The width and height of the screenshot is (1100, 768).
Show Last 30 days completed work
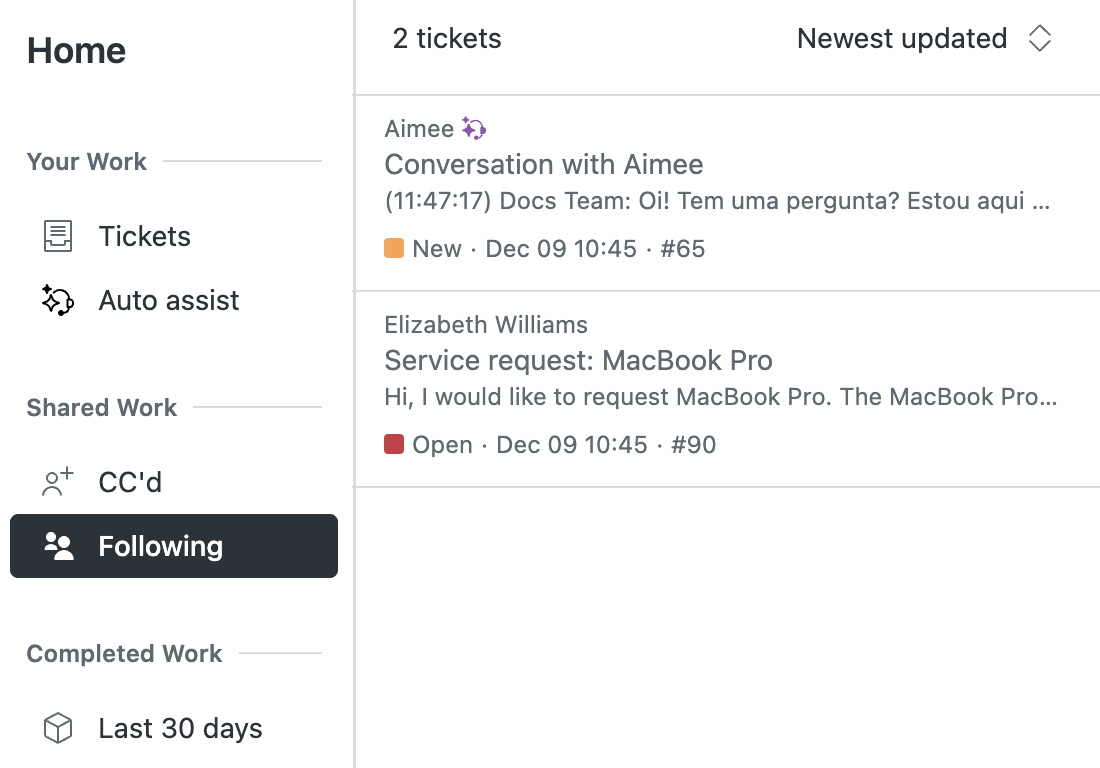point(180,729)
